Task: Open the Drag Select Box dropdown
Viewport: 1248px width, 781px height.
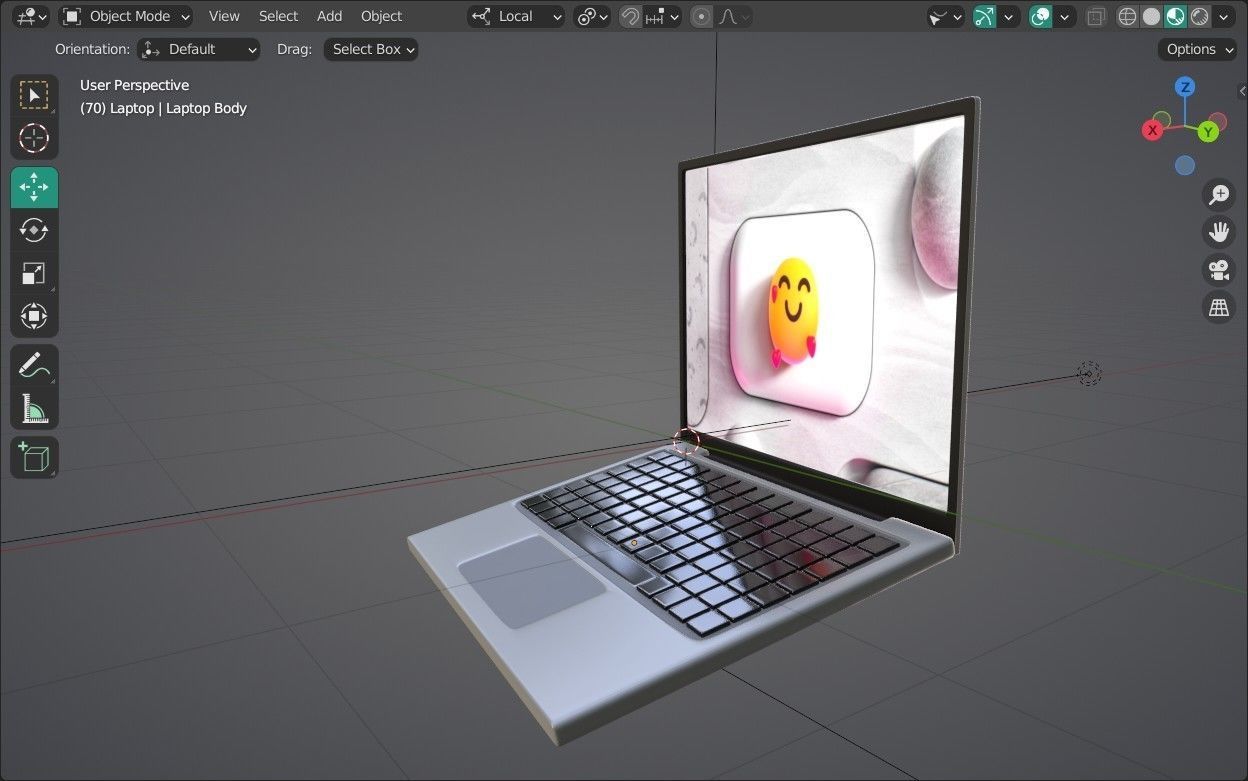Action: tap(370, 49)
